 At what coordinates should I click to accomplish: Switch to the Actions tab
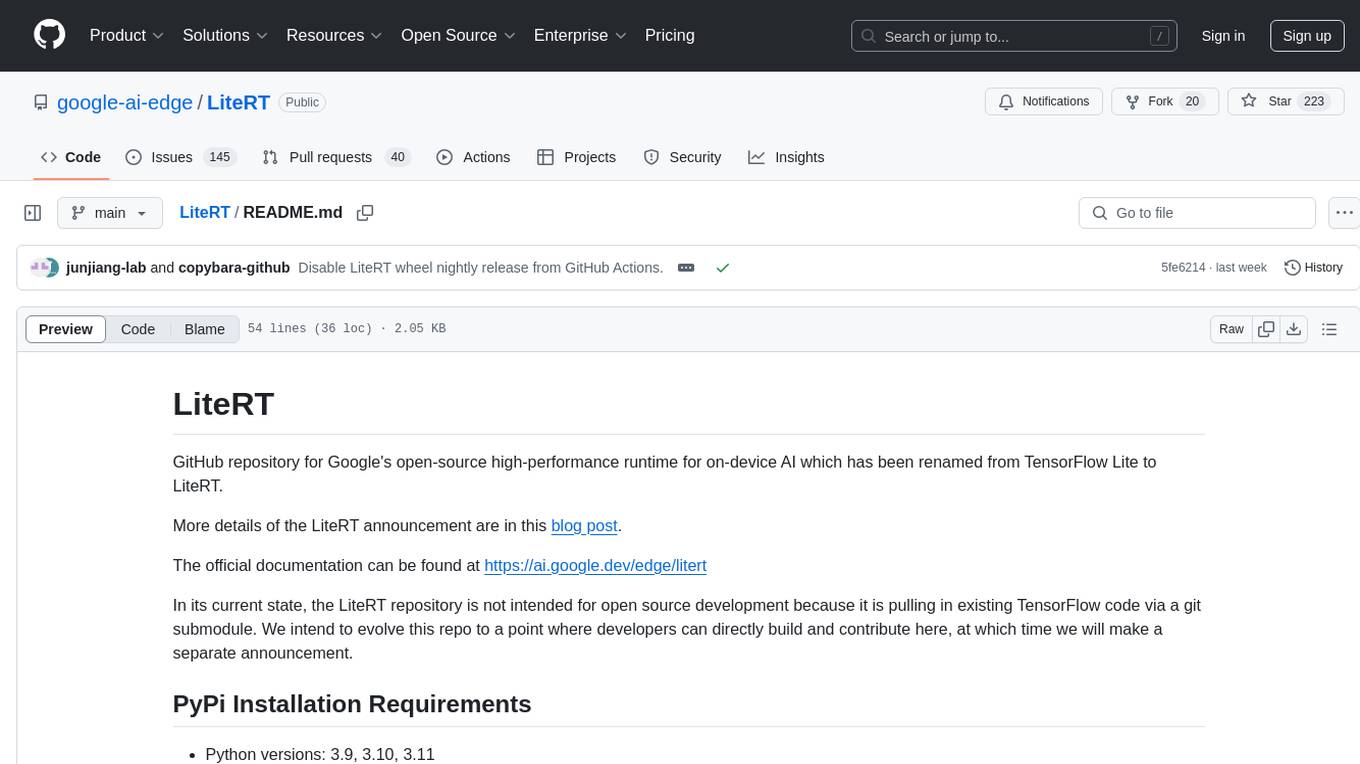[x=474, y=157]
